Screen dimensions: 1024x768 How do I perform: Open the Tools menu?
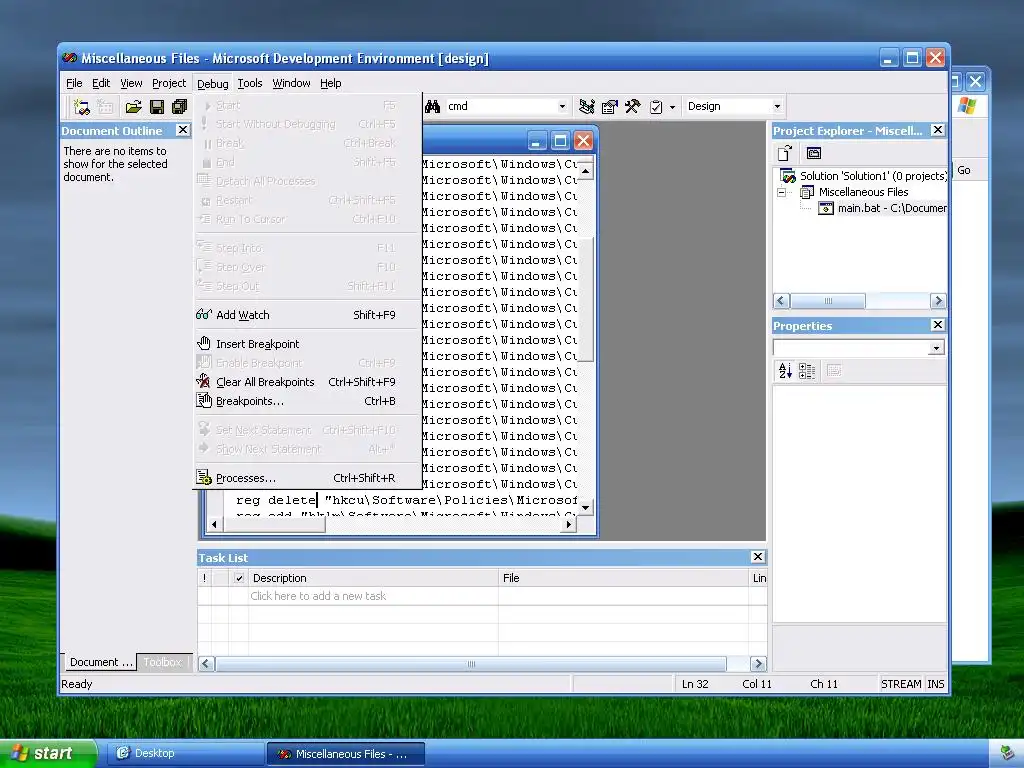coord(249,83)
